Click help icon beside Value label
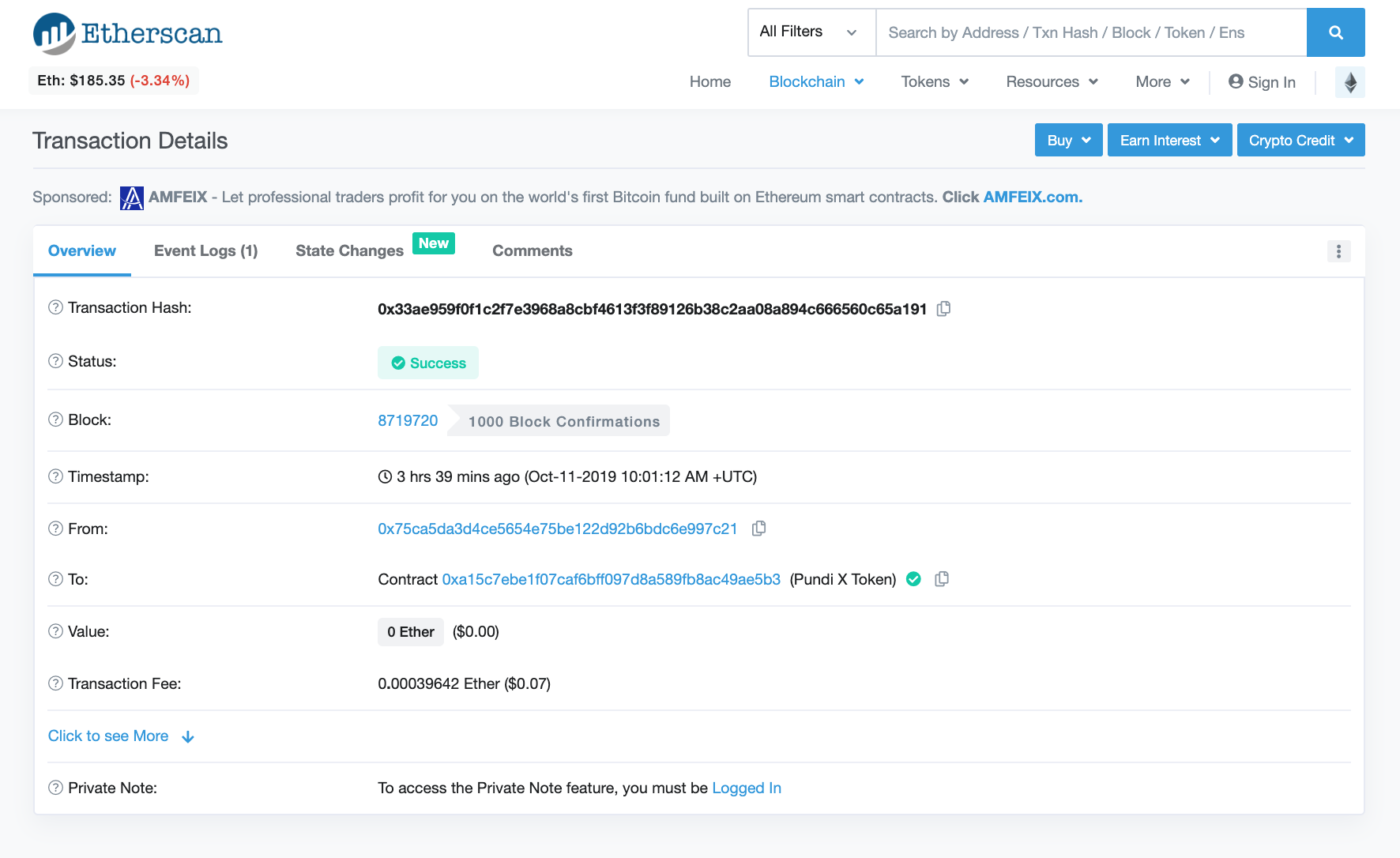The height and width of the screenshot is (858, 1400). (x=55, y=631)
